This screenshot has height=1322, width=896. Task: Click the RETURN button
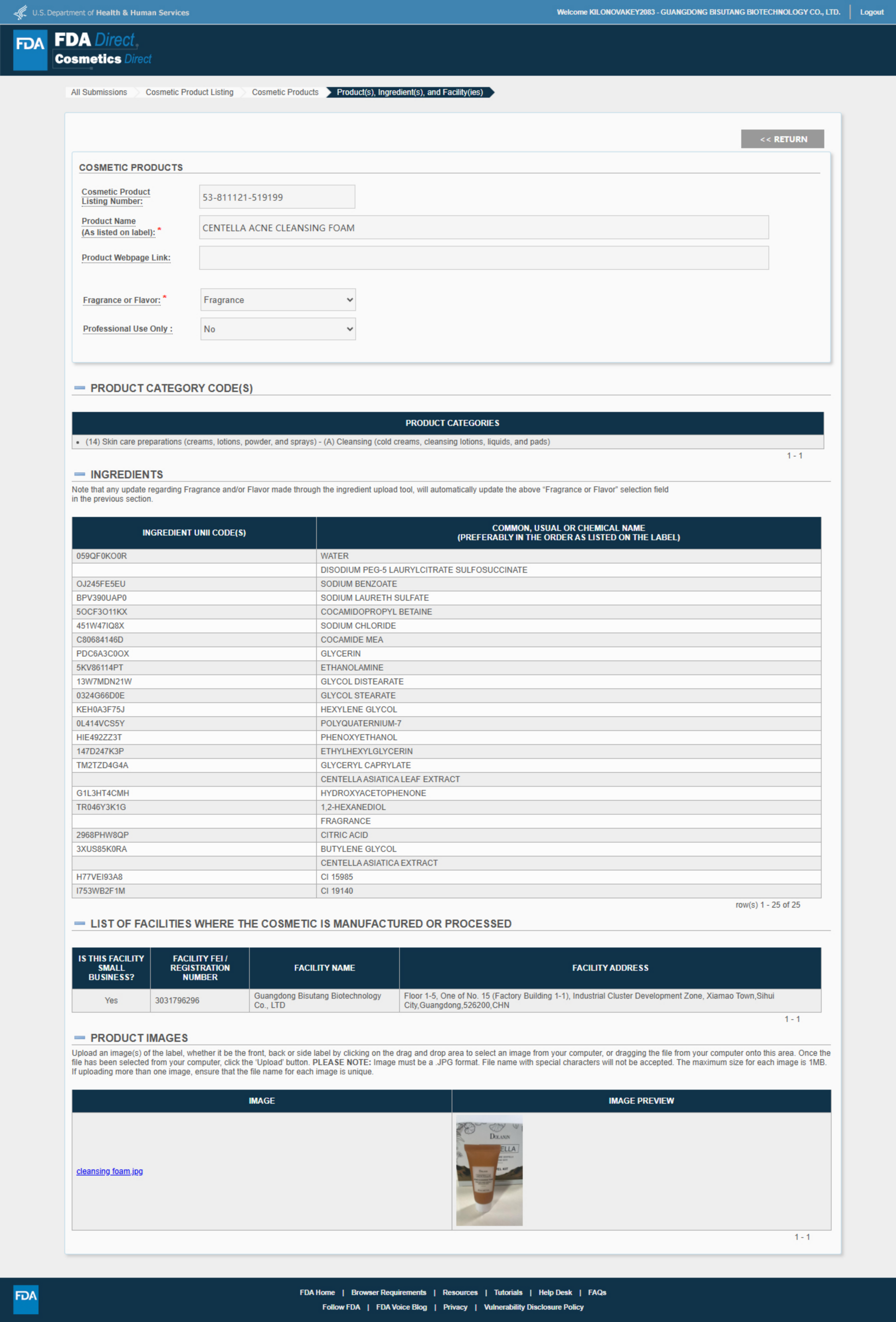pos(782,139)
